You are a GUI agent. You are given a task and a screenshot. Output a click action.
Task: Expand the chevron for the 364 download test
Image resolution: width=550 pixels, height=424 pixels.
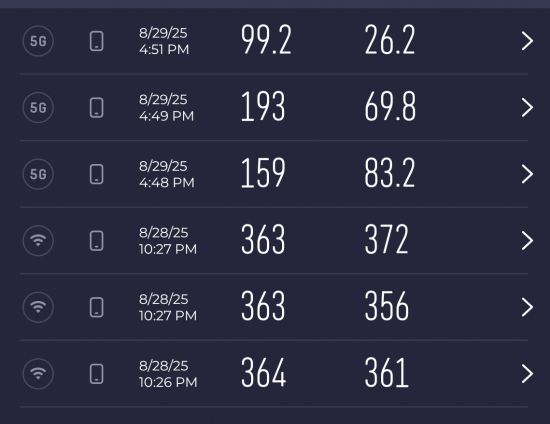527,374
